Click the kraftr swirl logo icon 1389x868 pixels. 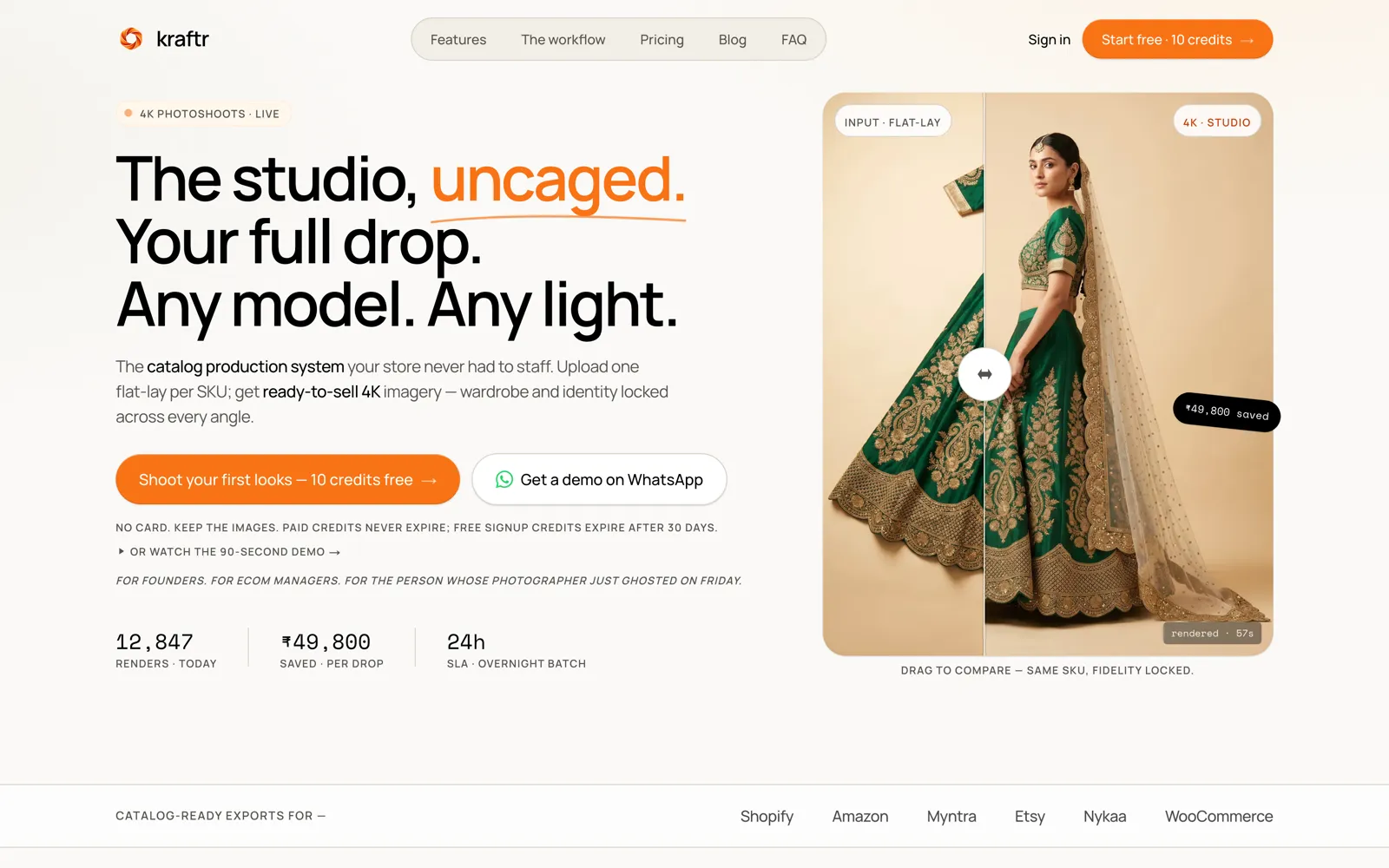click(131, 38)
